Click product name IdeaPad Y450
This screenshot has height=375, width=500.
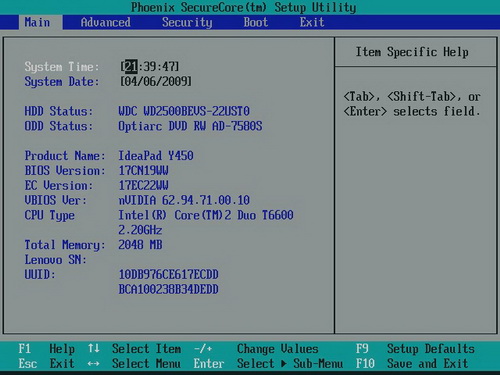156,156
